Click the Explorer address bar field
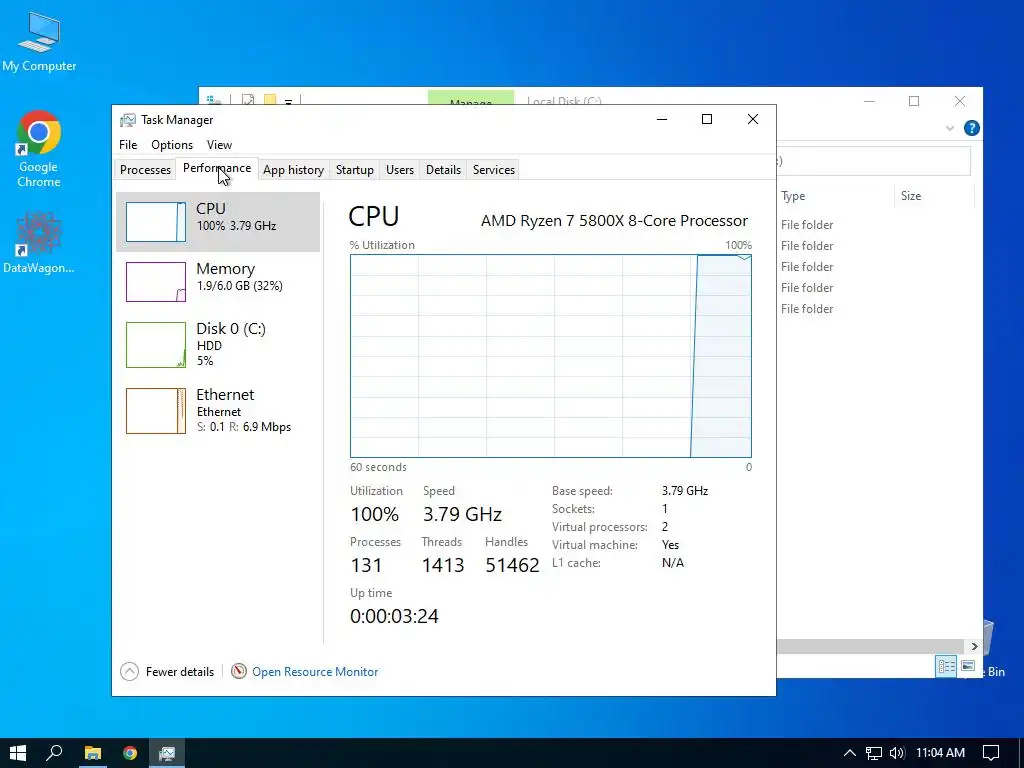1024x768 pixels. click(873, 161)
